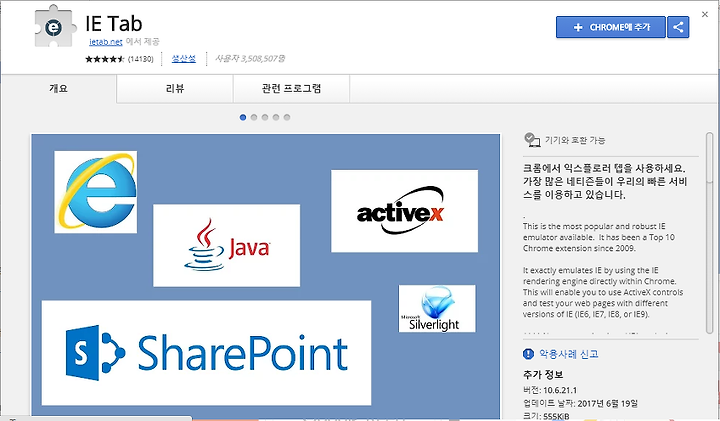Click the paragraph starting 'It exactly emulates IE'
720x421 pixels.
point(603,292)
